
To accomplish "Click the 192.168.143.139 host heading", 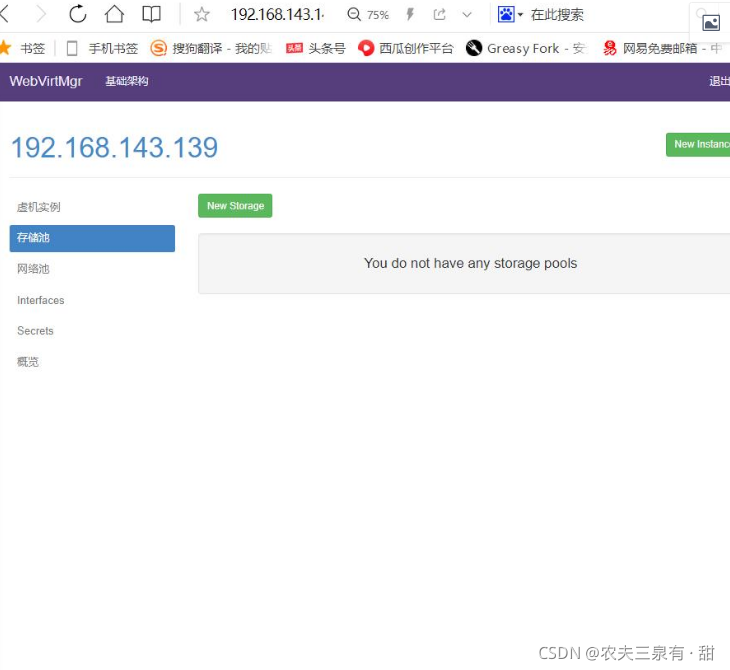I will pos(114,148).
